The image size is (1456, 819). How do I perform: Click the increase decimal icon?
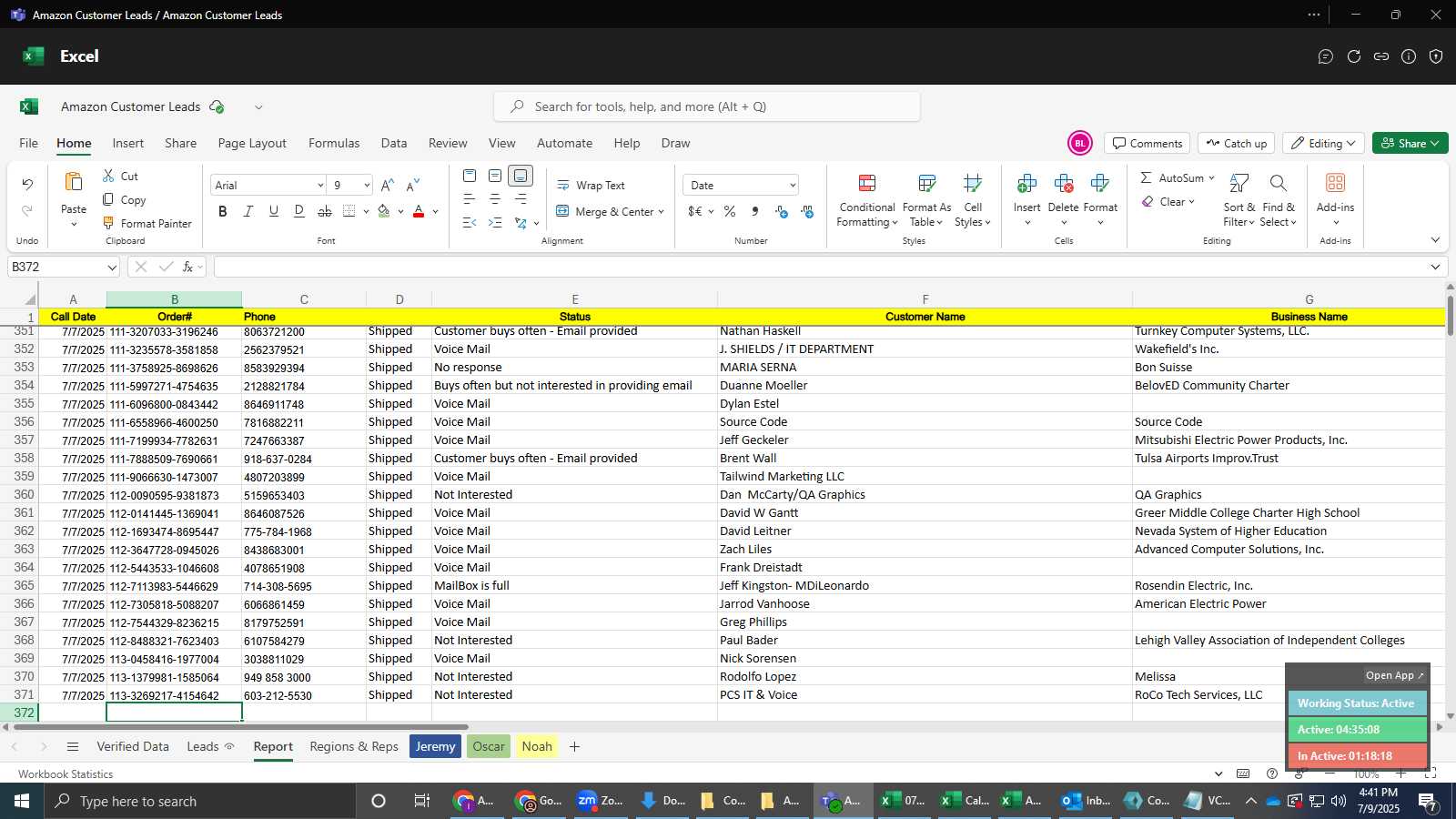coord(782,211)
